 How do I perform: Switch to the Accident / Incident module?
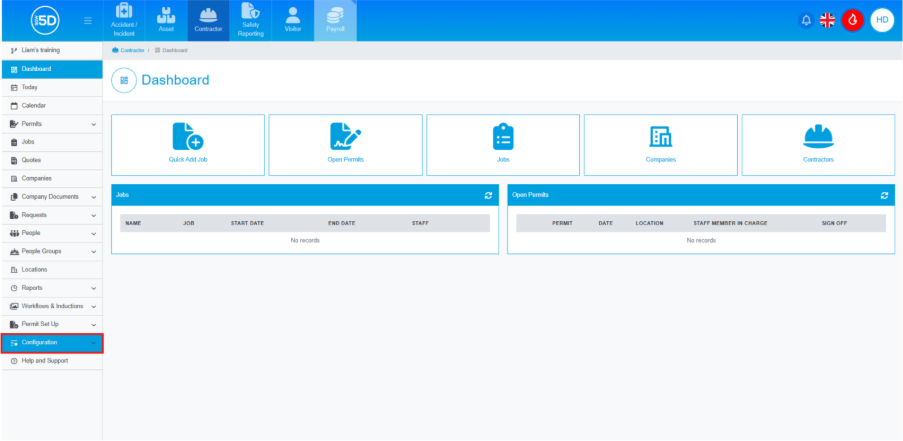pos(125,20)
